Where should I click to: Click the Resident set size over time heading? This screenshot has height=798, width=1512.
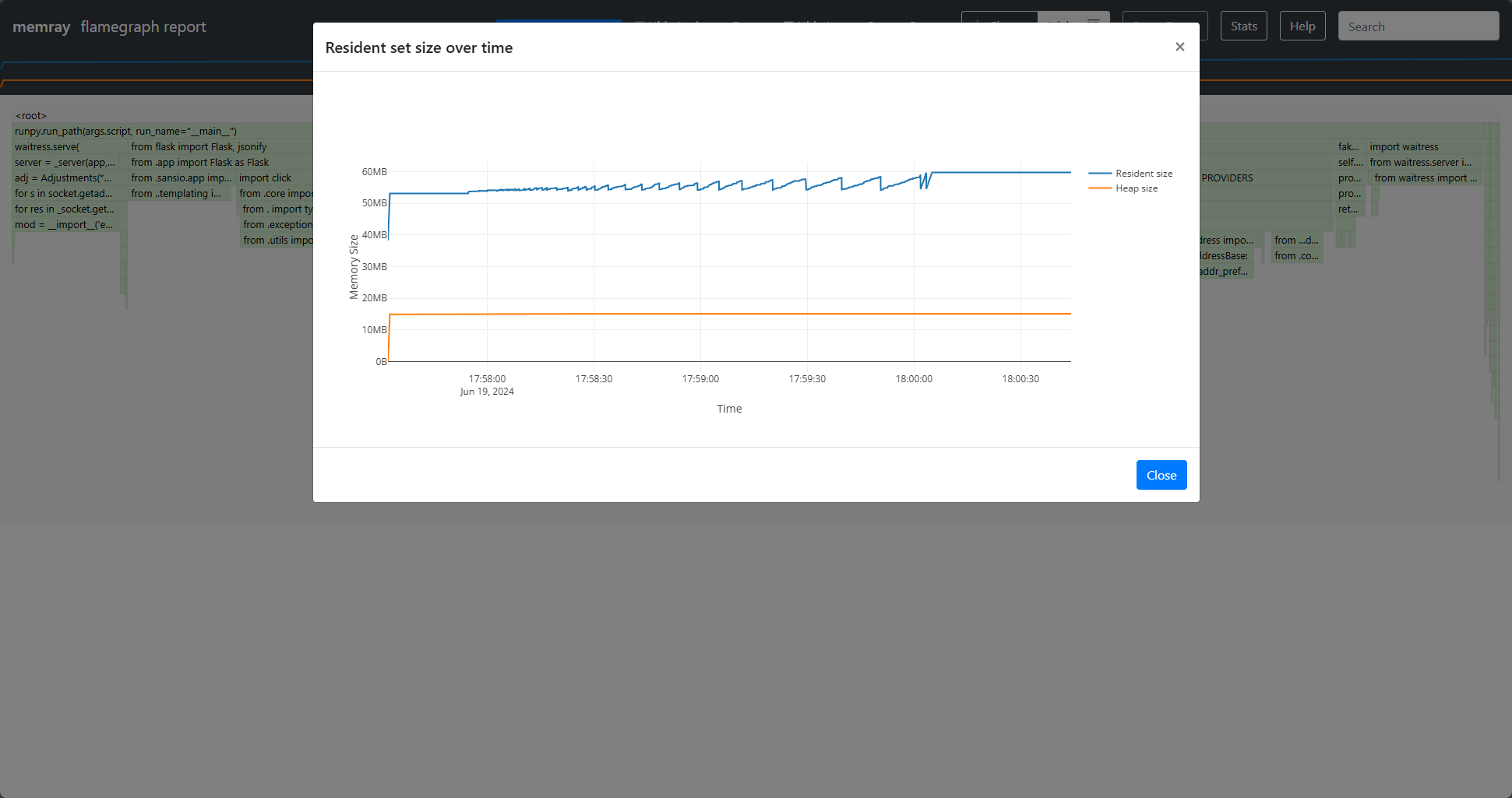(x=419, y=47)
